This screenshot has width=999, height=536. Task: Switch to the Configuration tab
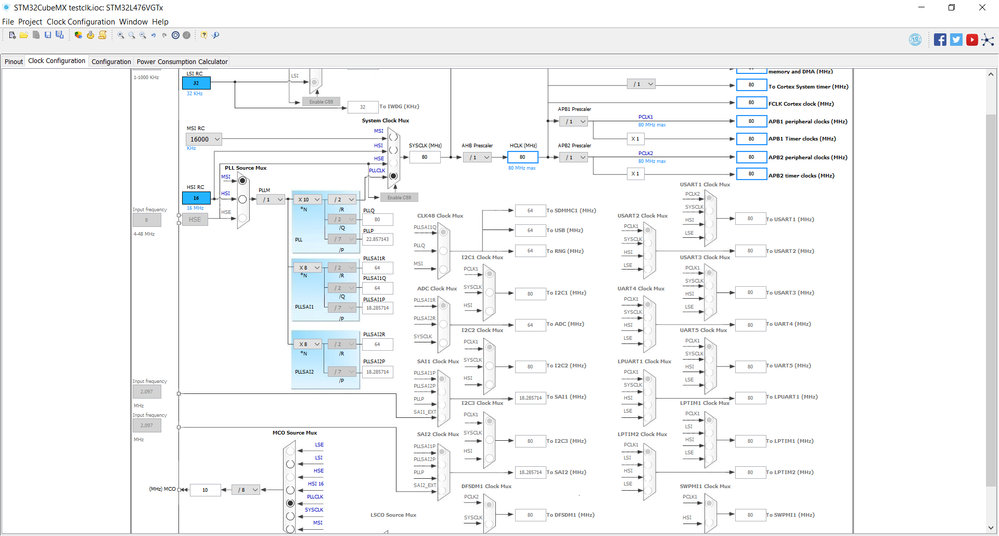[x=111, y=62]
